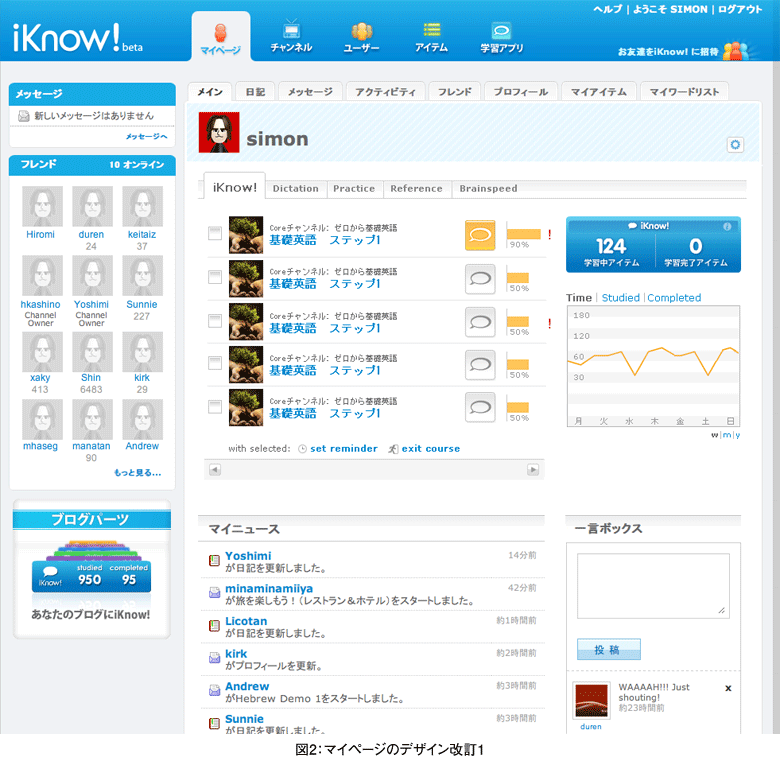Switch to the アクティビティ tab

386,92
